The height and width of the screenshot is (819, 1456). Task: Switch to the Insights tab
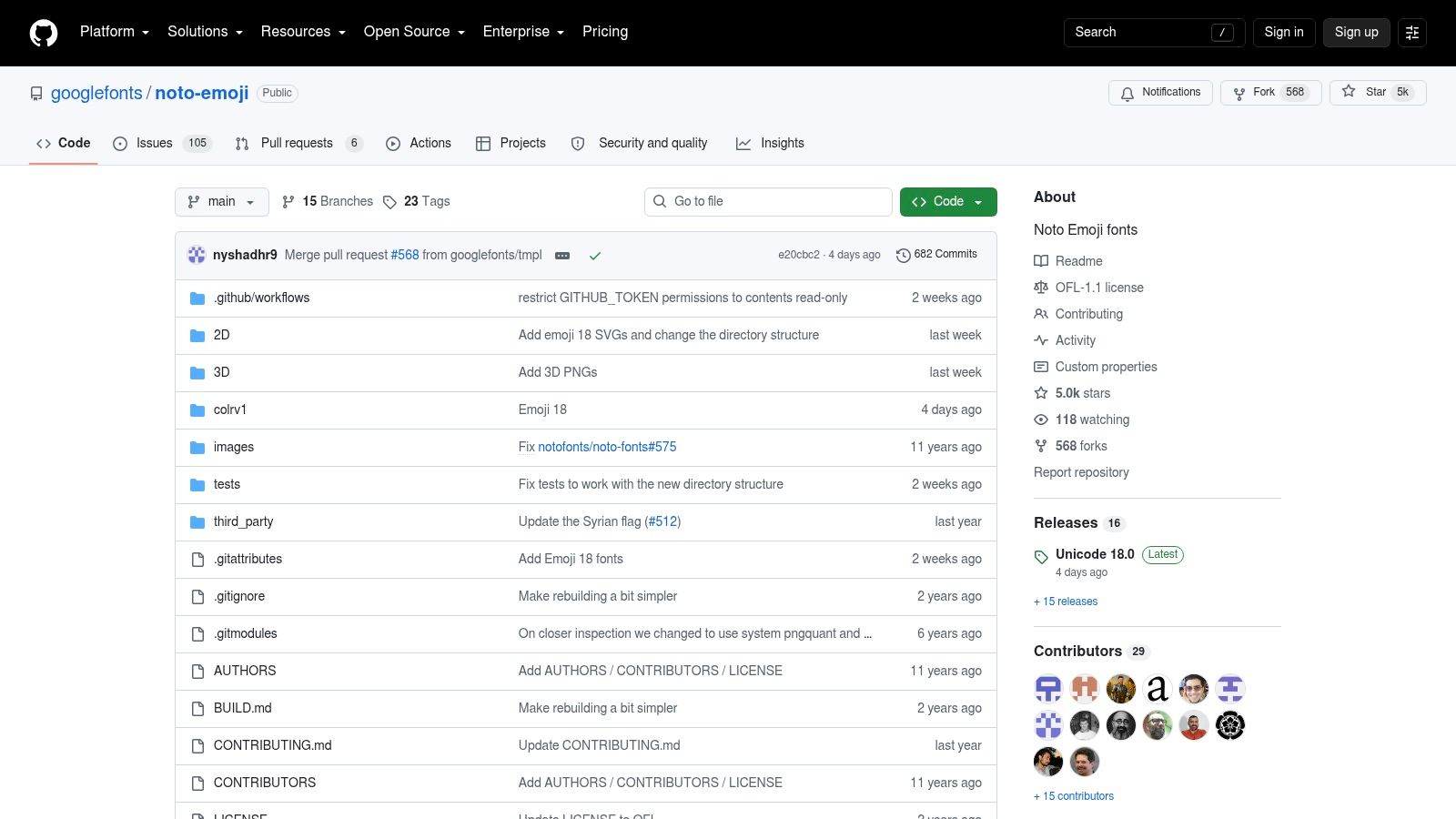770,144
